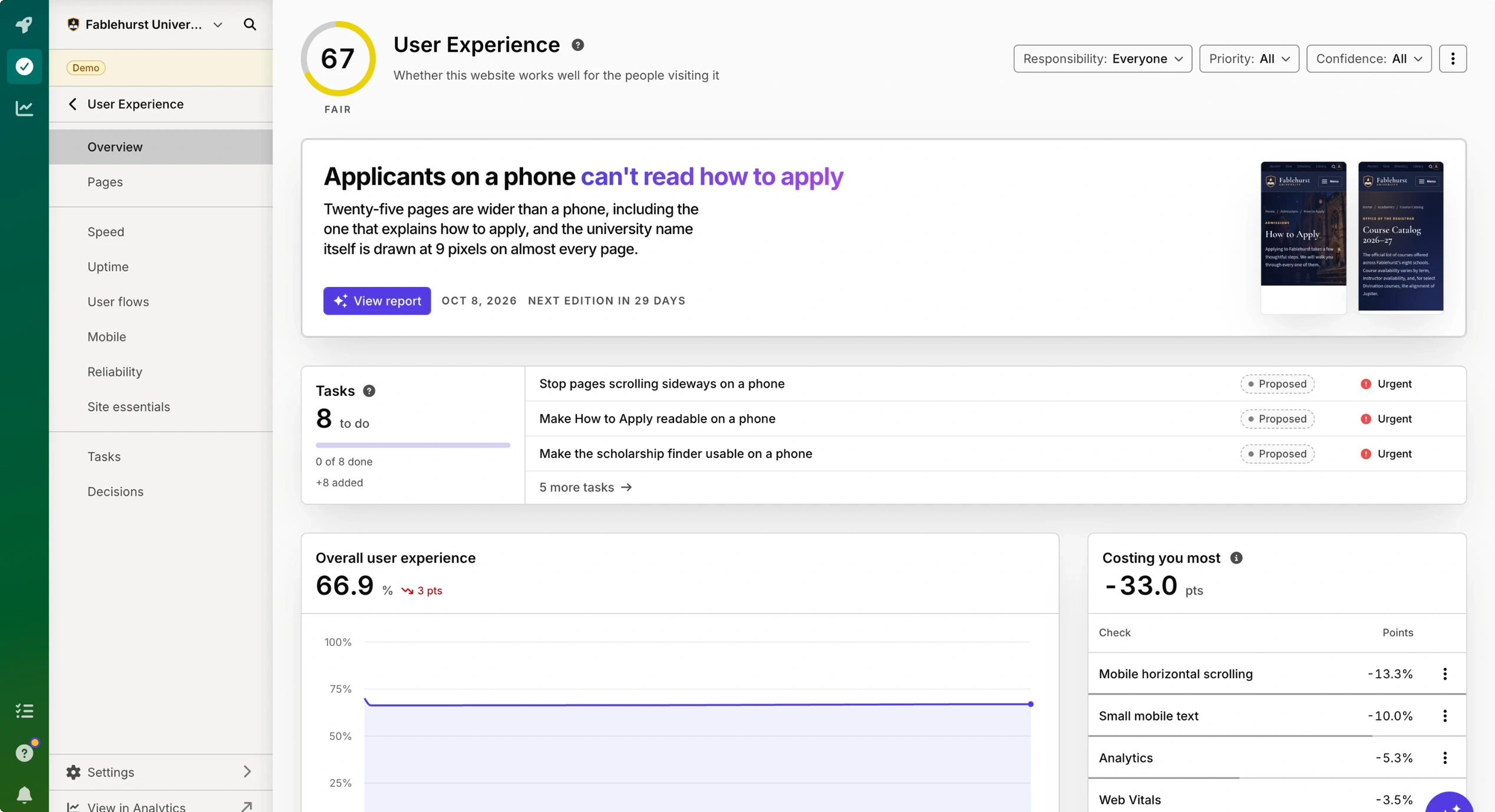This screenshot has height=812, width=1495.
Task: Open the page more-options kebab button
Action: point(1452,58)
